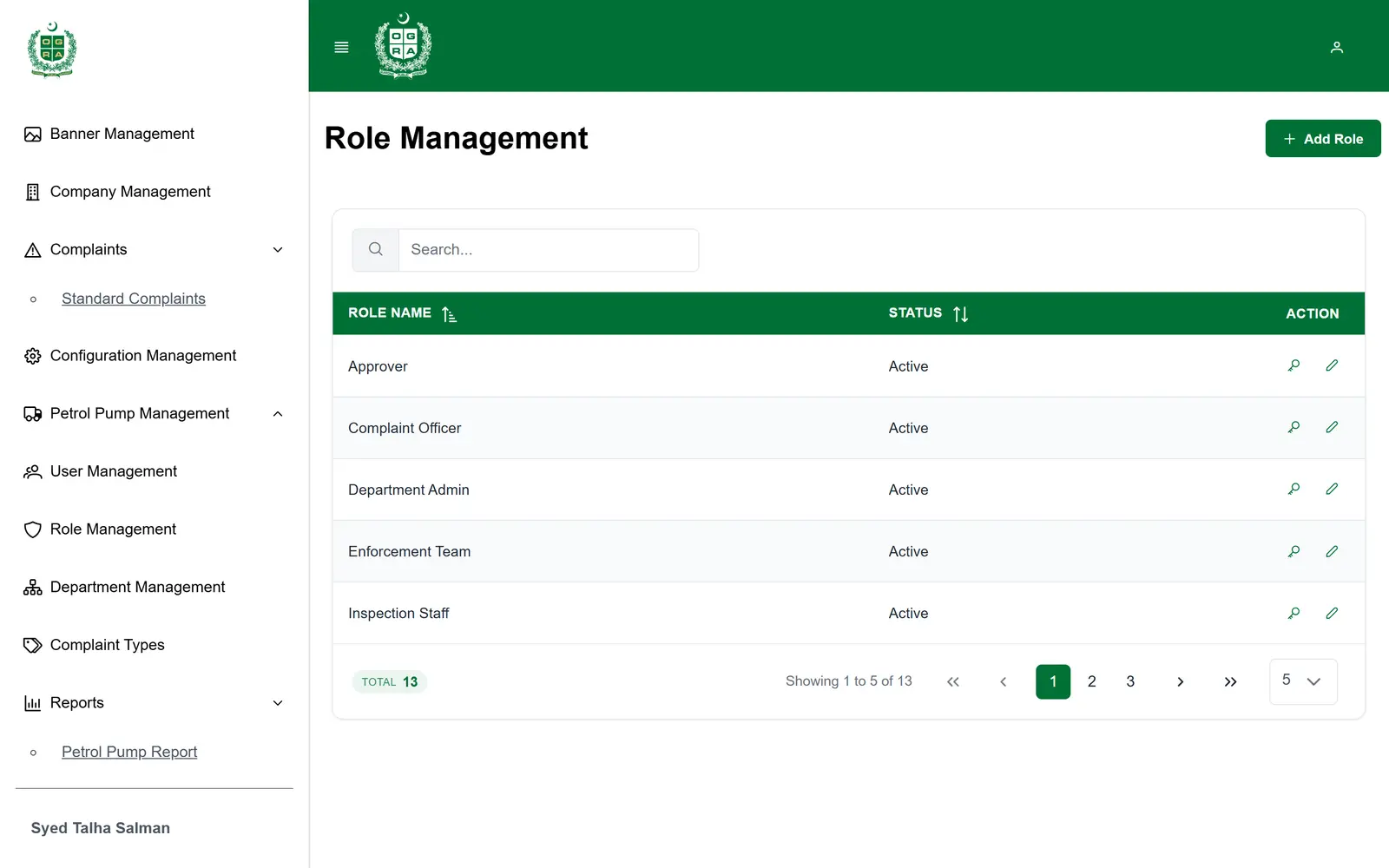Edit the Department Admin role
This screenshot has width=1389, height=868.
coord(1332,489)
